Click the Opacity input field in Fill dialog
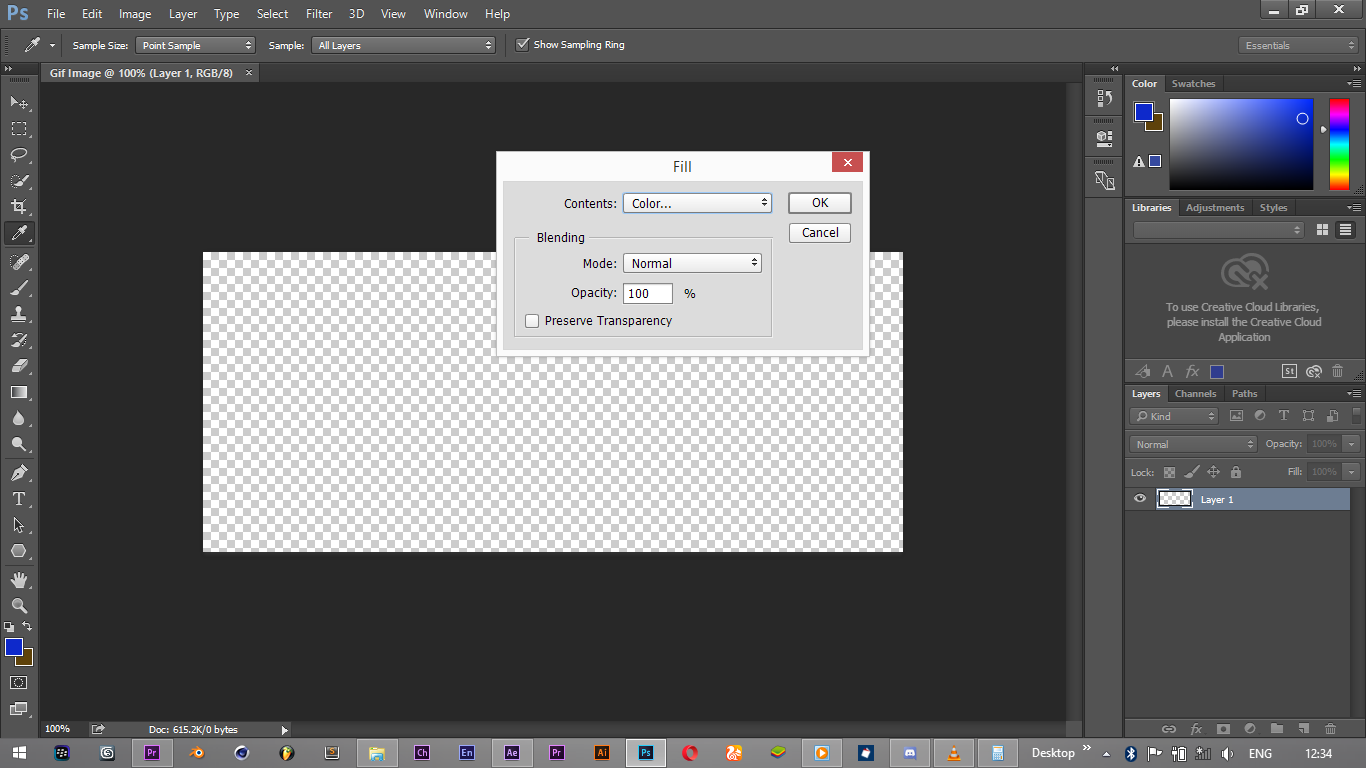 tap(647, 293)
